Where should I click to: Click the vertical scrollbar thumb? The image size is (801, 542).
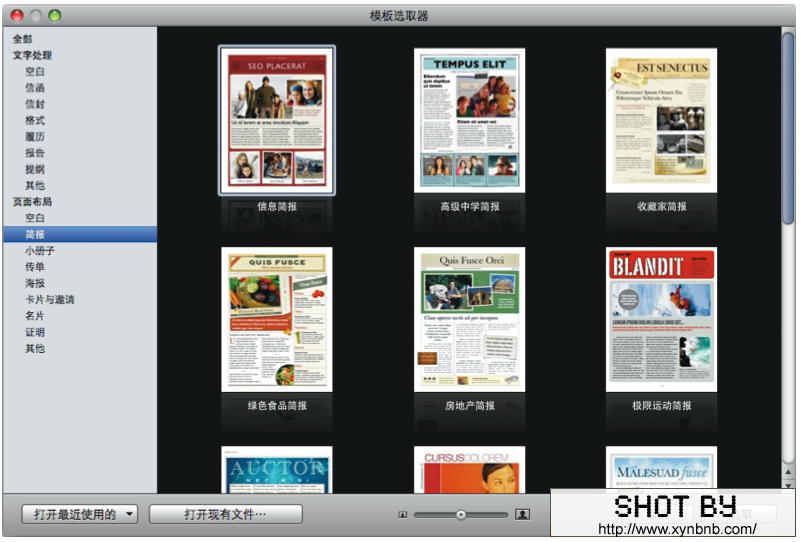point(788,128)
